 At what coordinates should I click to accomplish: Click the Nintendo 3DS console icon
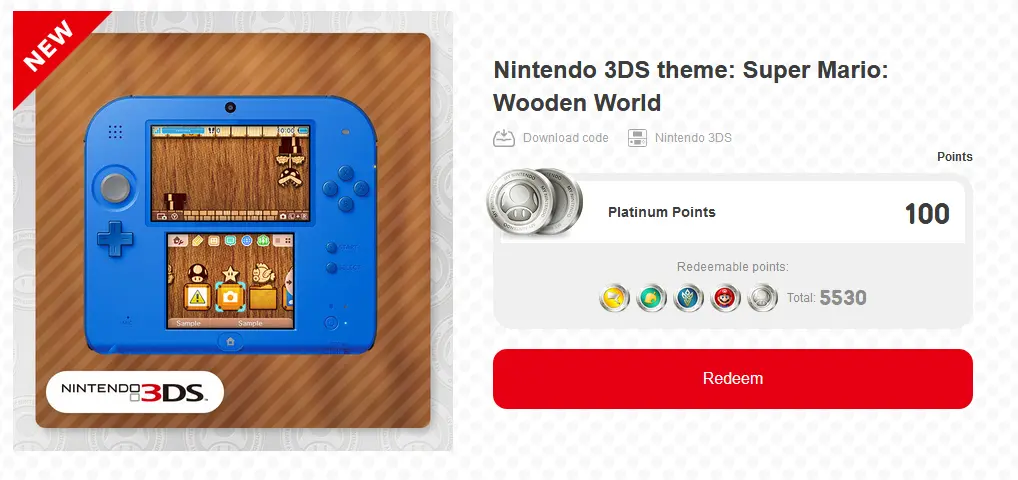tap(638, 138)
